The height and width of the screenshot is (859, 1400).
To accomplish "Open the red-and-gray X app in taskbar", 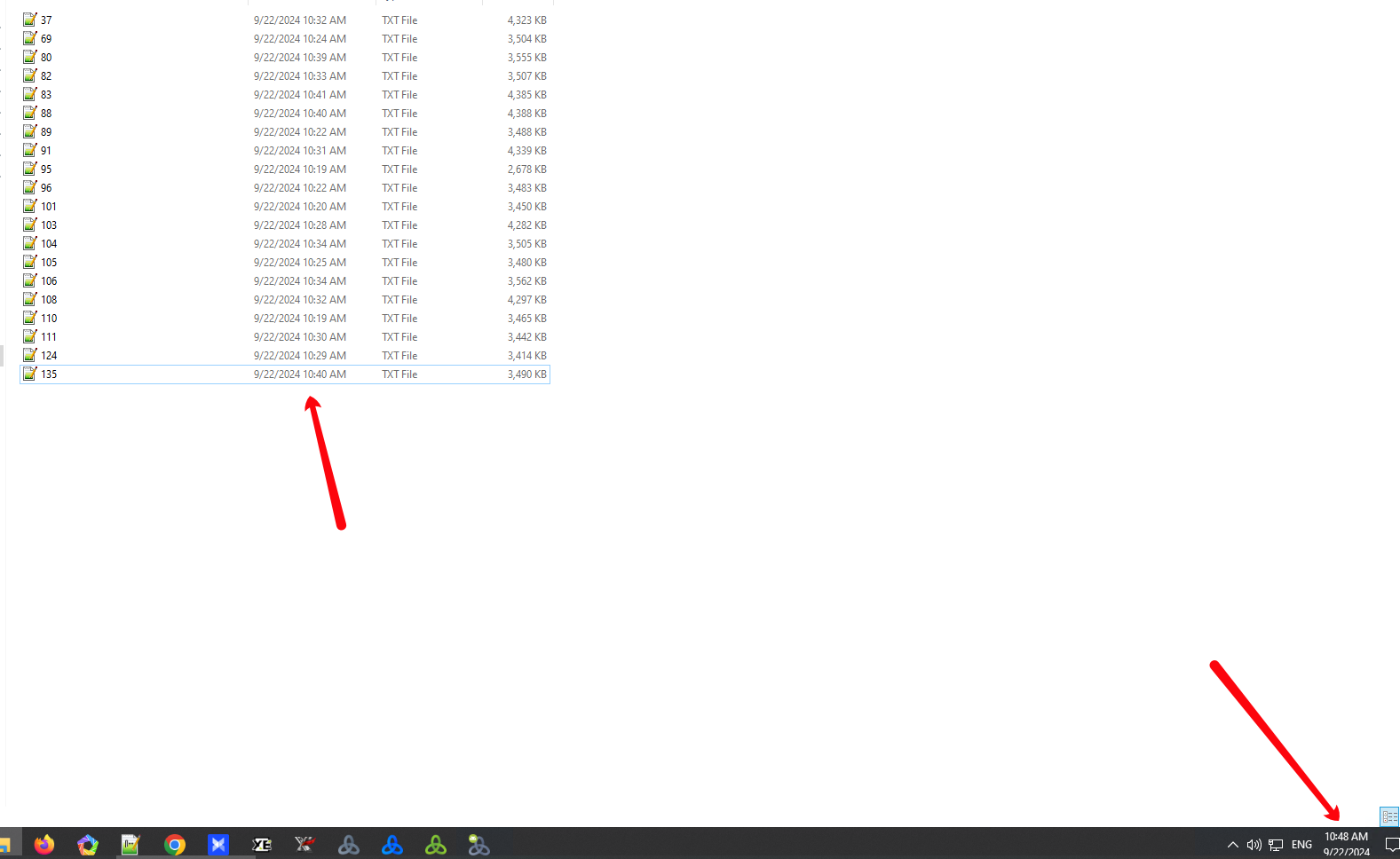I will click(x=305, y=845).
